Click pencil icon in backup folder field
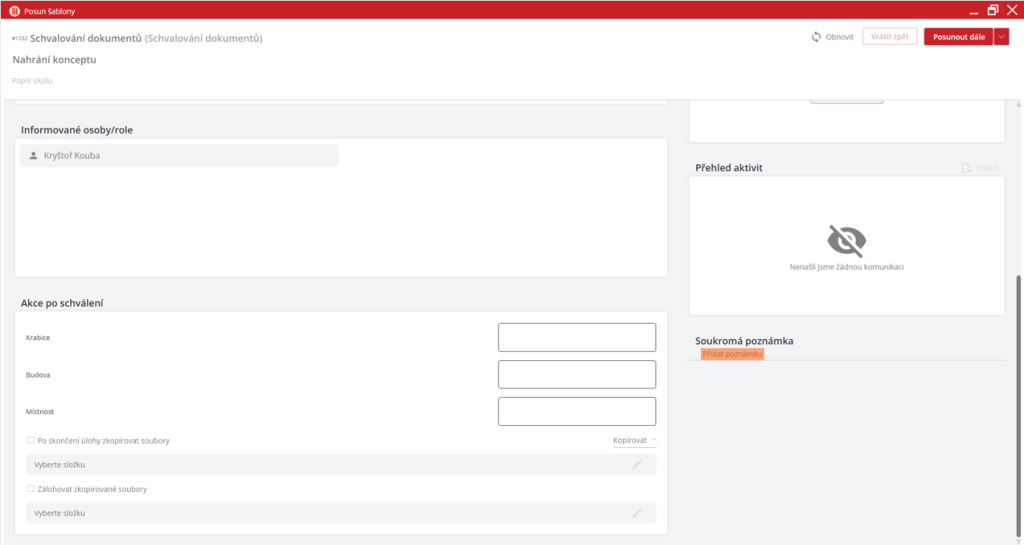Screen dimensions: 1024x545 point(636,513)
